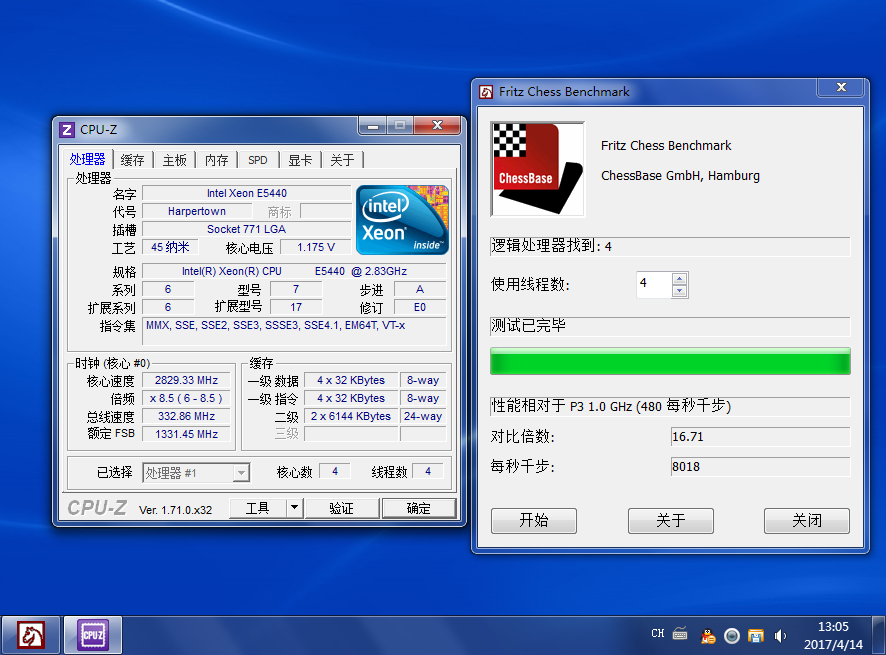Click the yellow floppy tray icon
Viewport: 886px width, 655px height.
(x=755, y=636)
